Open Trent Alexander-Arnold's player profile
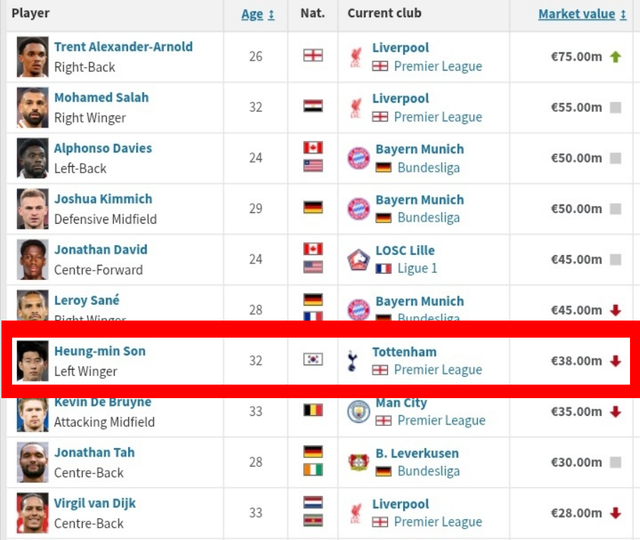640x540 pixels. pyautogui.click(x=123, y=47)
